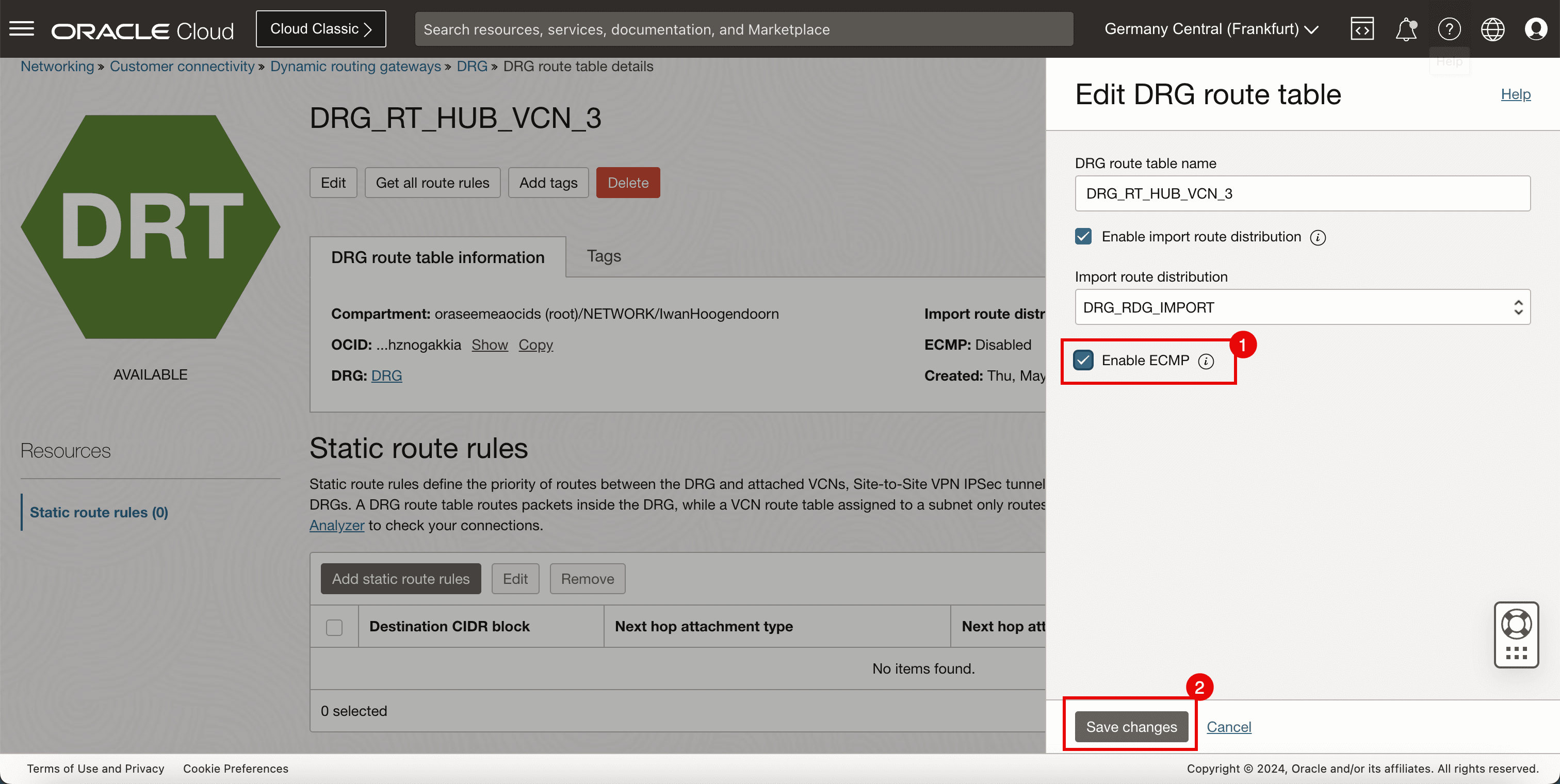Open the hamburger navigation menu
The image size is (1560, 784).
[22, 28]
